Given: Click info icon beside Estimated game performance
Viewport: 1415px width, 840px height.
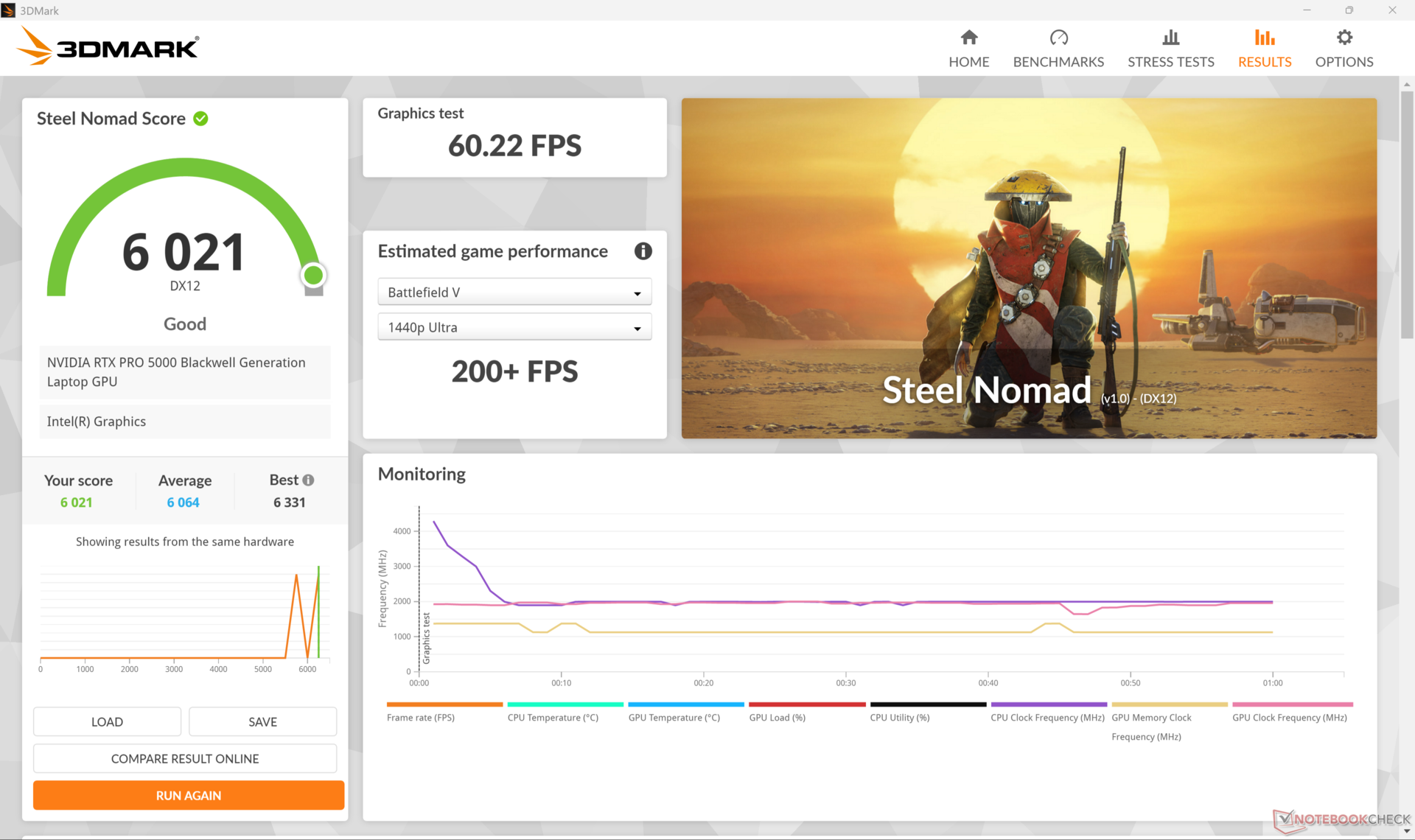Looking at the screenshot, I should (x=643, y=251).
